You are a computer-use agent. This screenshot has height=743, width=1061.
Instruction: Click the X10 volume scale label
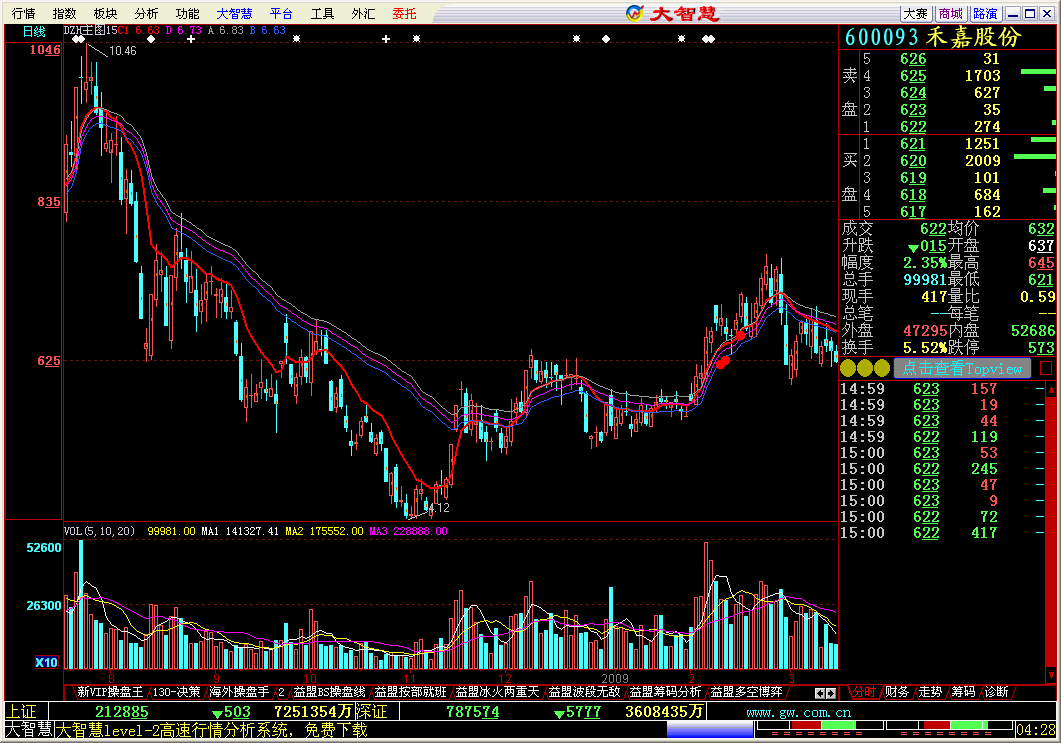tap(46, 662)
